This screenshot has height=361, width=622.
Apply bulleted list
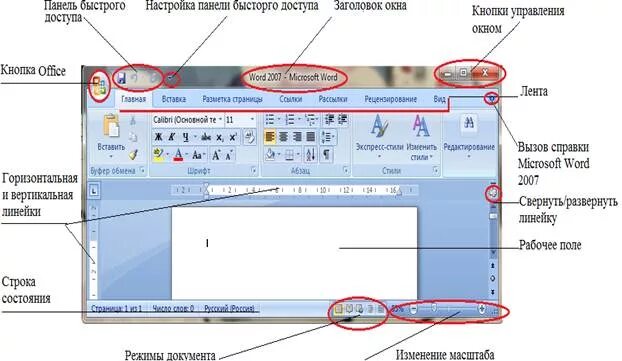click(x=270, y=119)
